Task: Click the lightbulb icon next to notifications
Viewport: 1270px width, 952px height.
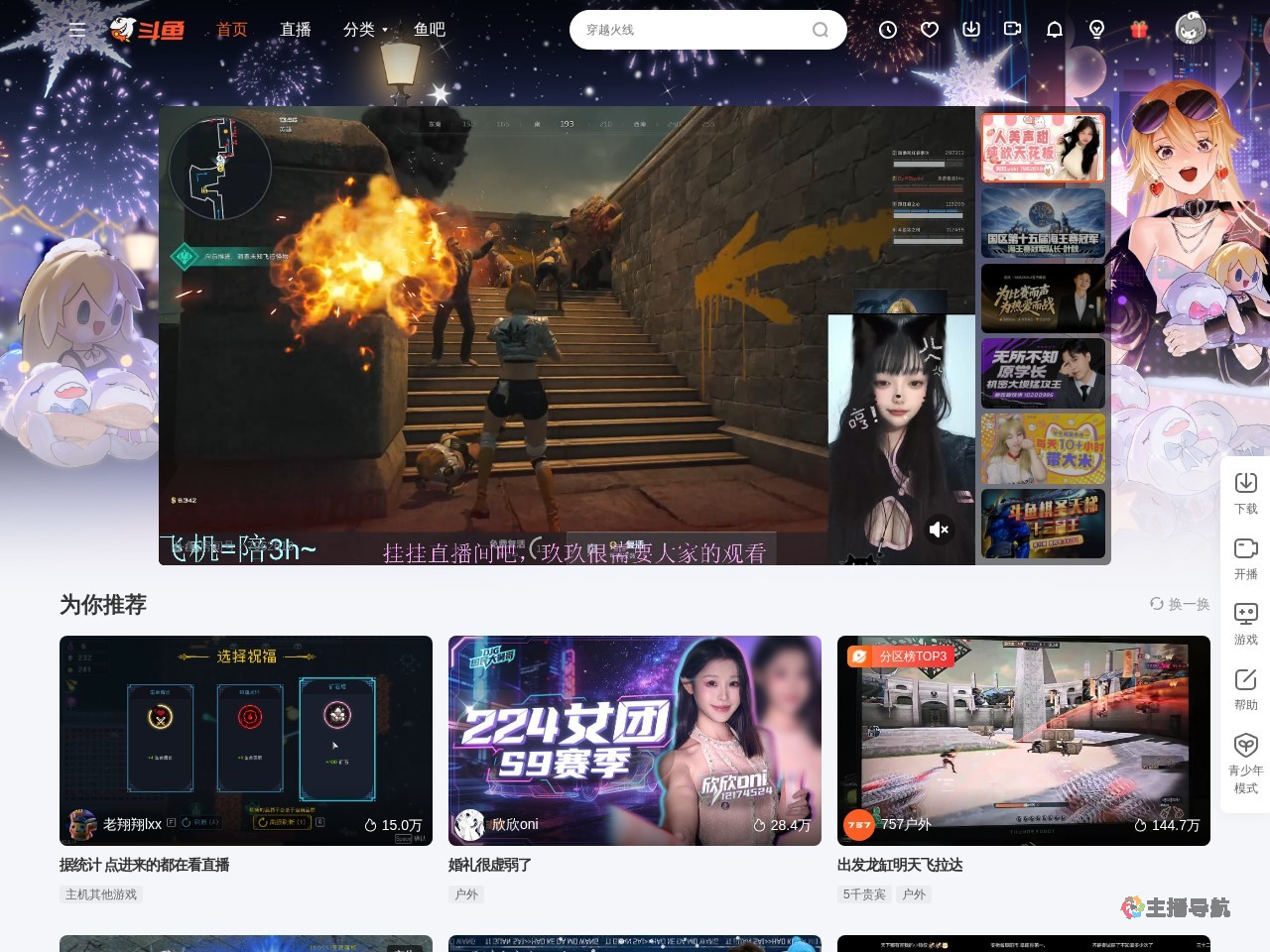Action: 1095,30
